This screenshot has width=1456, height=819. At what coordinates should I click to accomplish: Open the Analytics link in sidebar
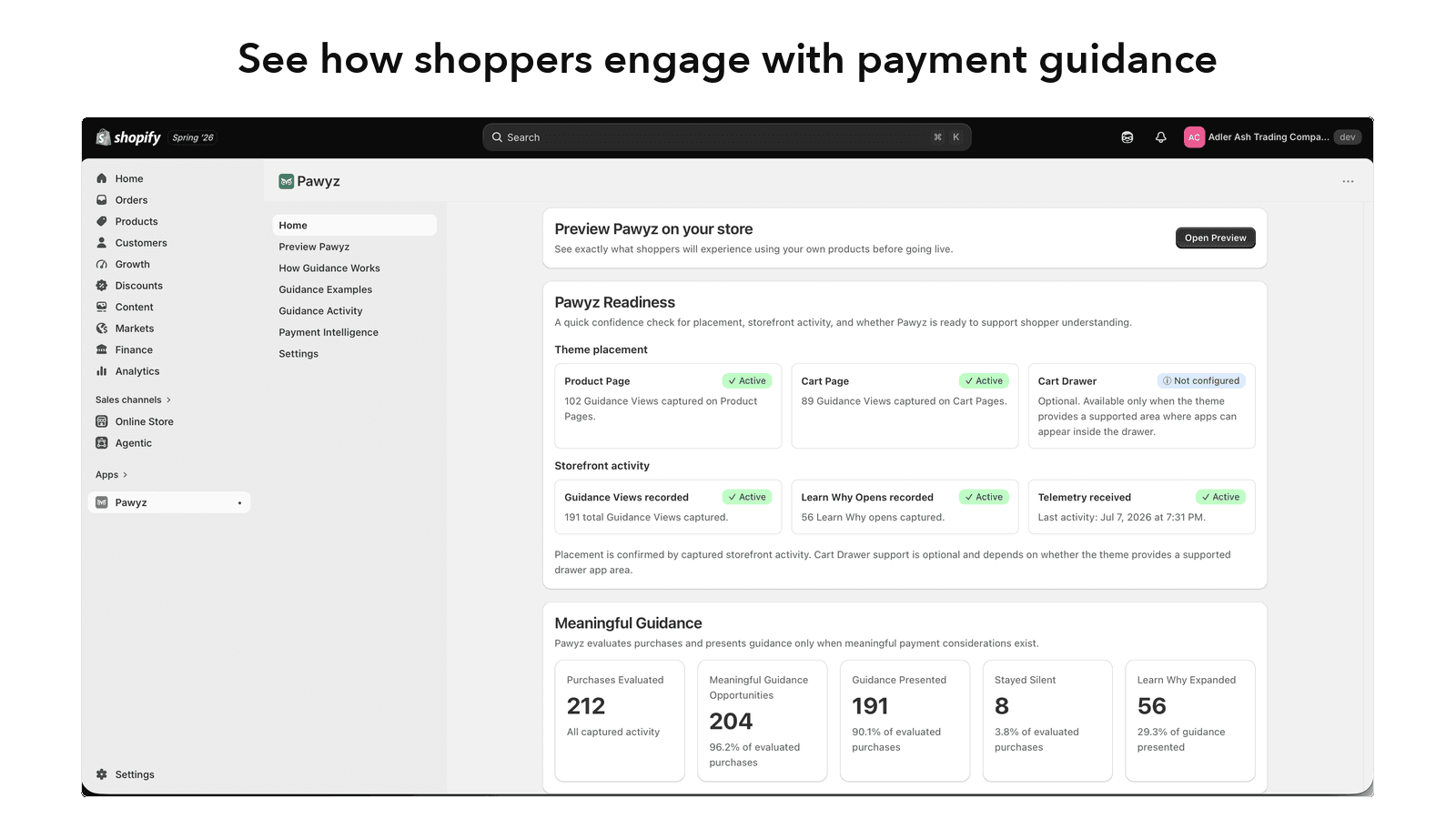137,371
